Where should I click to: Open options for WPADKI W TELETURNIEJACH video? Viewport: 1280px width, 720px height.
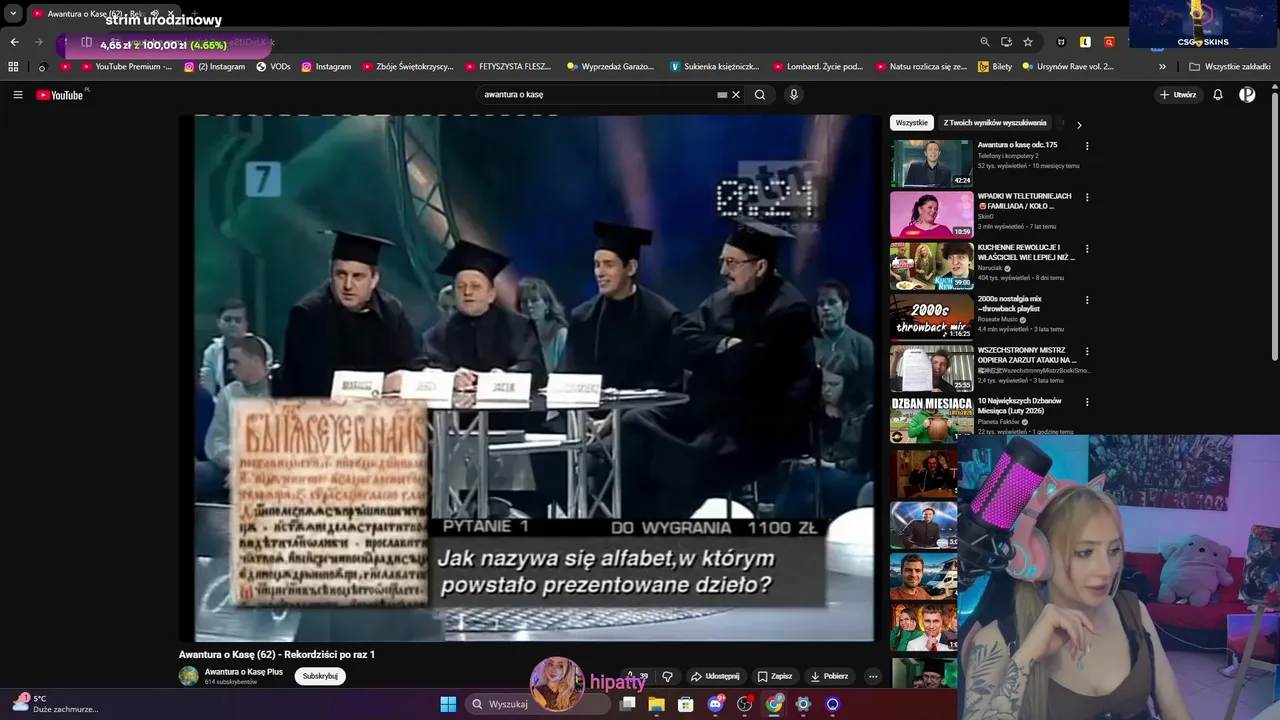(x=1087, y=197)
